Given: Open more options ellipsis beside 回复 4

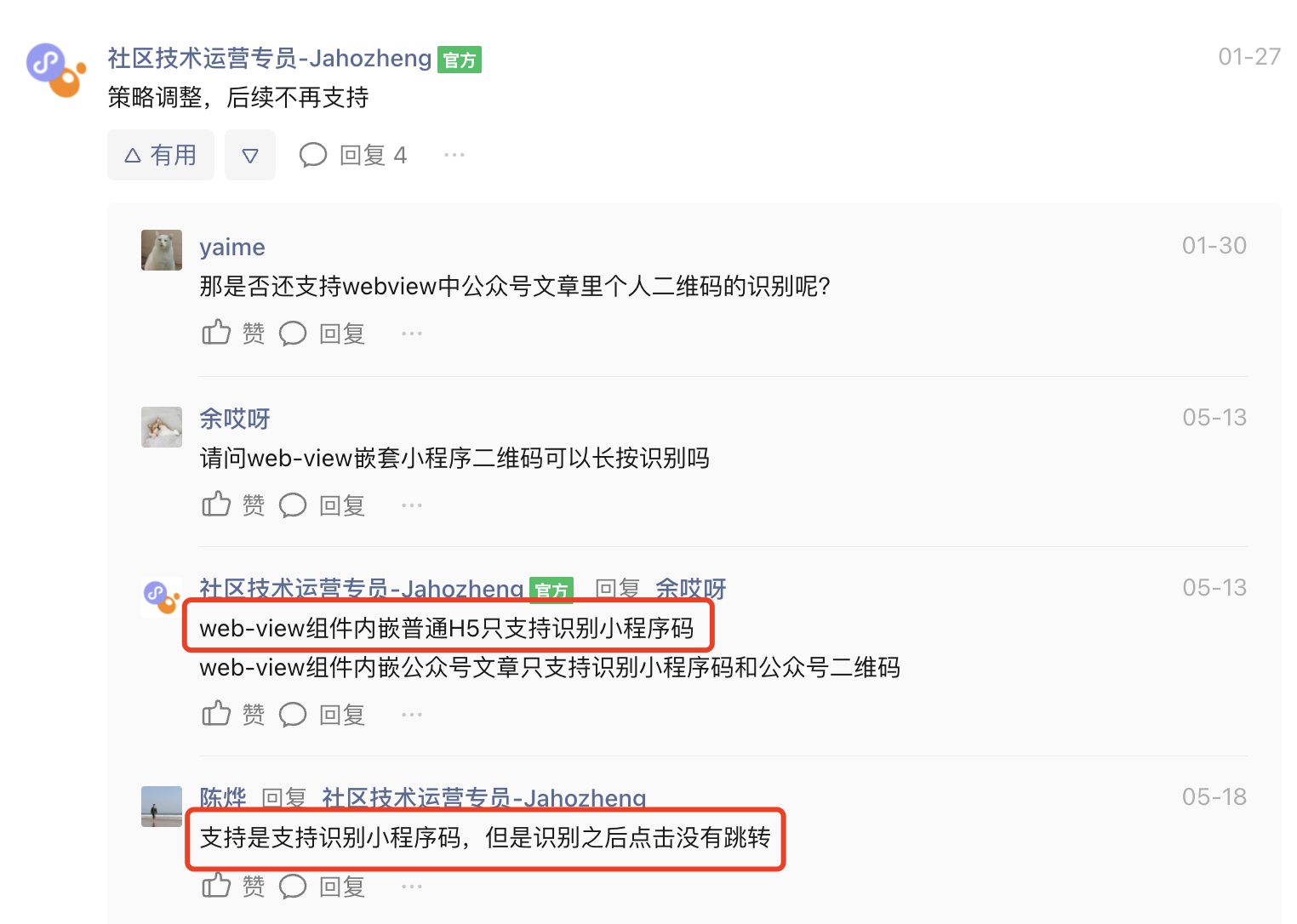Looking at the screenshot, I should pyautogui.click(x=454, y=155).
